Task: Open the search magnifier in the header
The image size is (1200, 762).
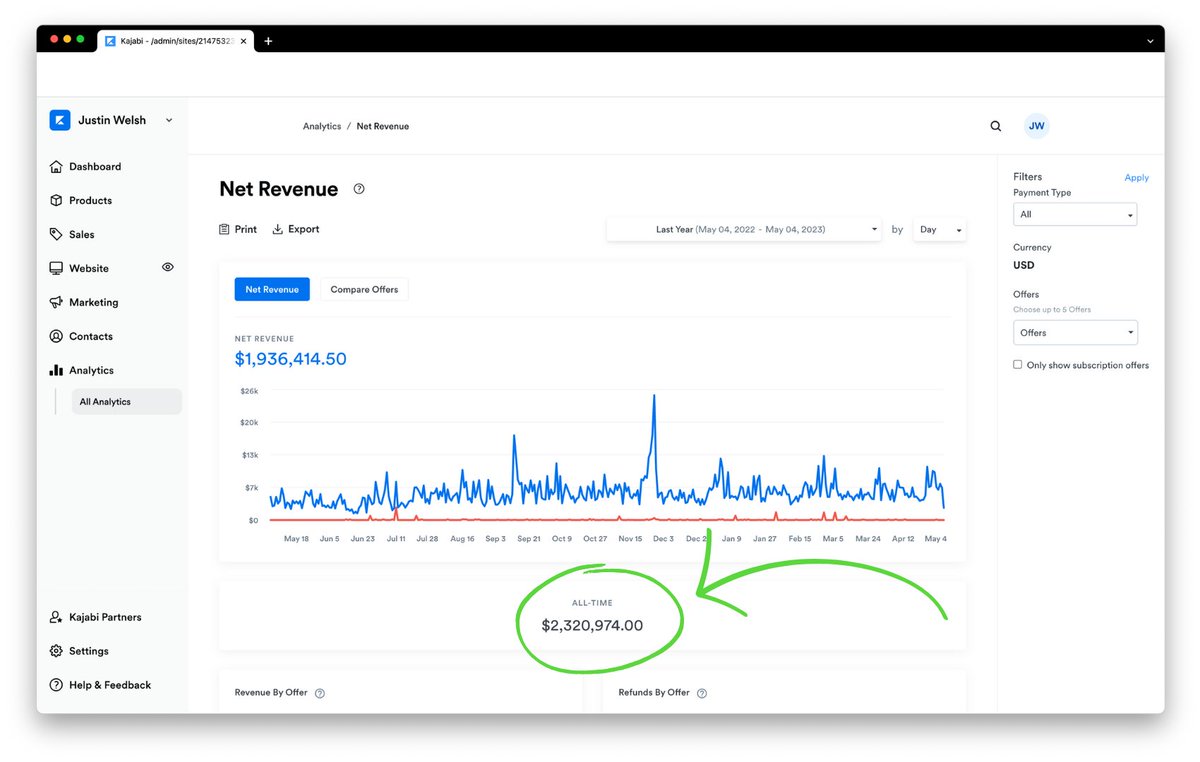Action: click(995, 126)
